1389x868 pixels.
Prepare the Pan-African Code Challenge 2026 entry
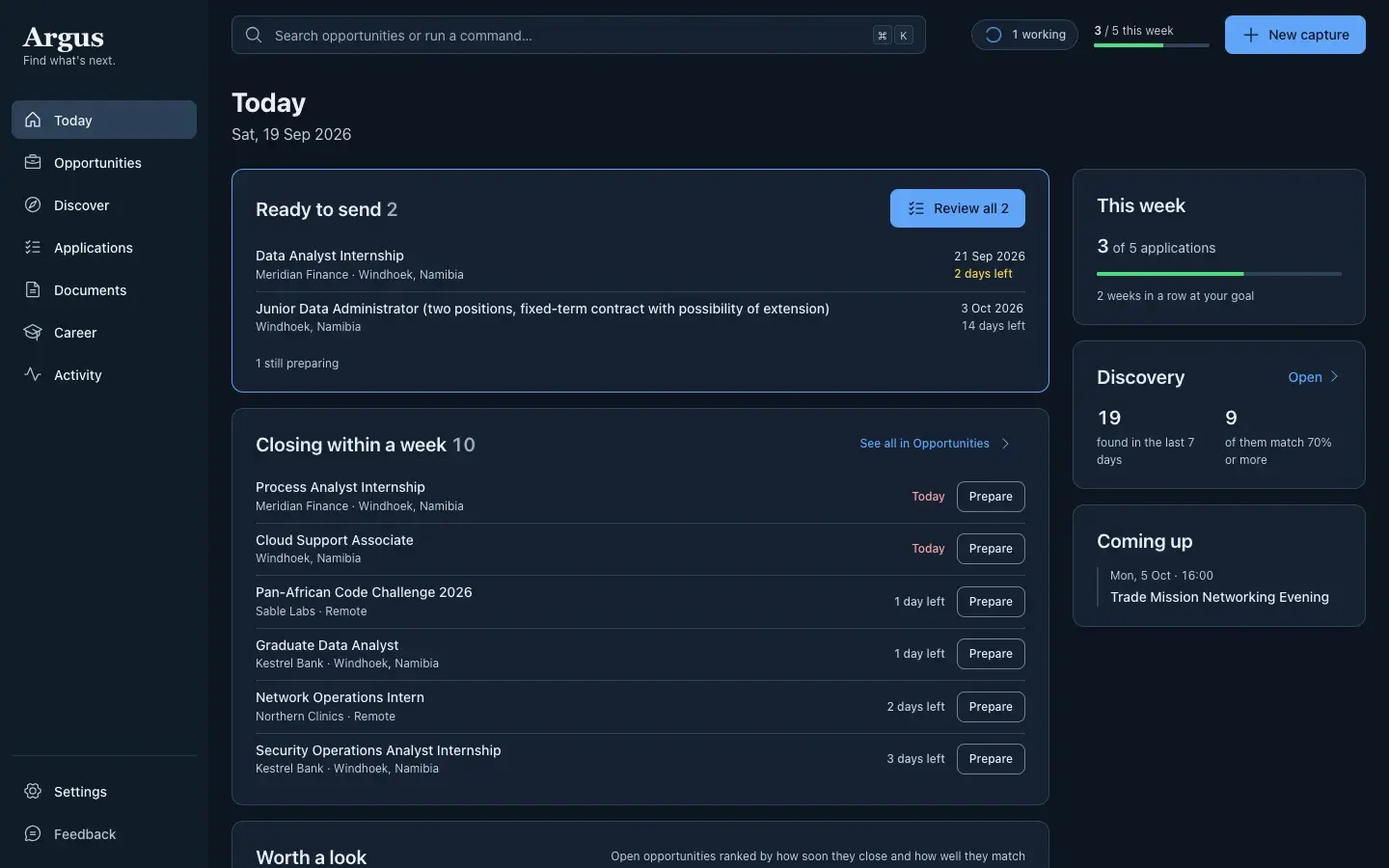[991, 602]
